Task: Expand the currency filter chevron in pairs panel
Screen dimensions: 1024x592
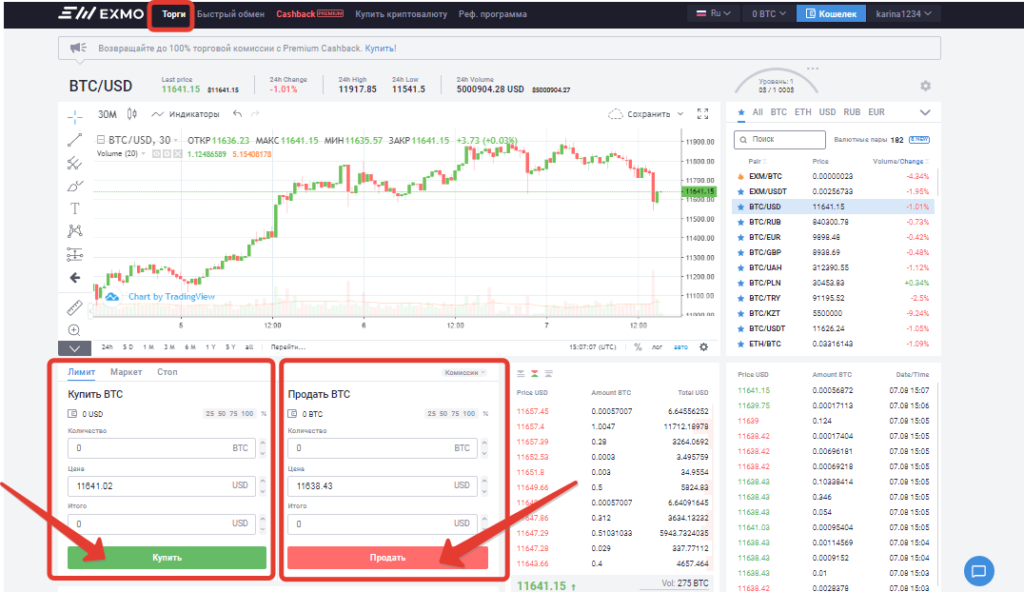Action: tap(925, 112)
